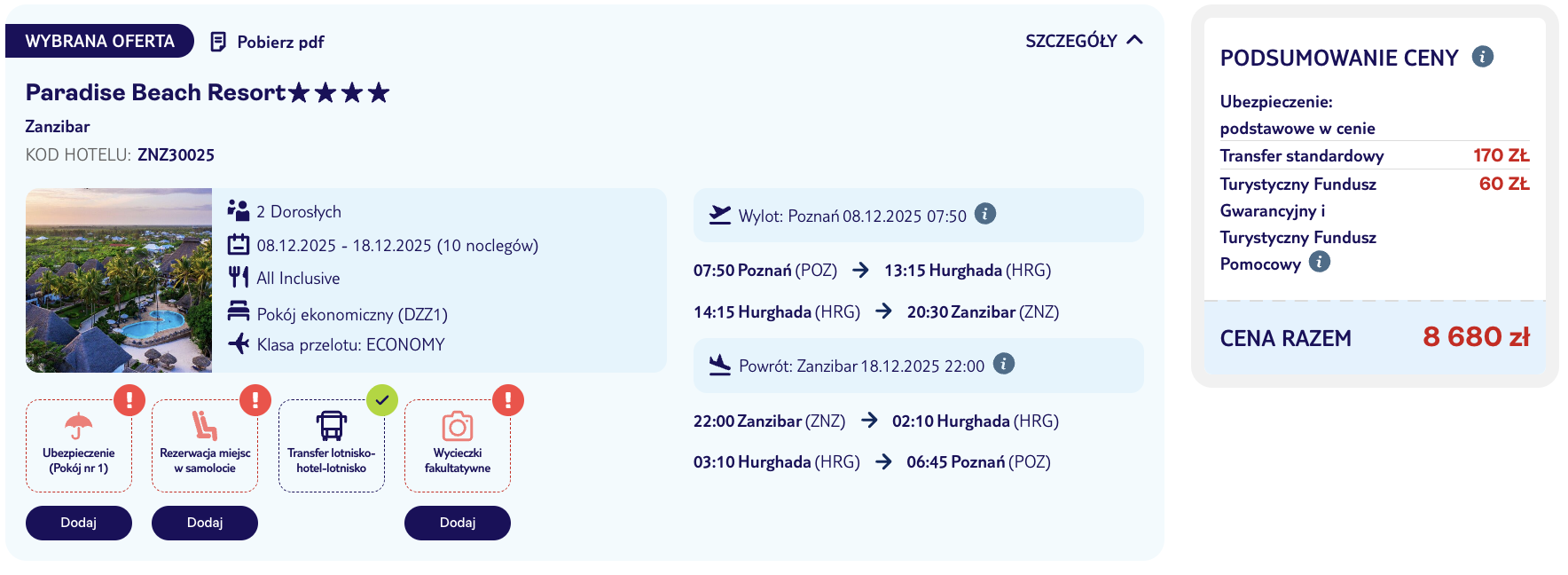Screen dimensions: 1568x575
Task: Select the Rezerwacja miejsc w samolocie tile
Action: tap(205, 445)
